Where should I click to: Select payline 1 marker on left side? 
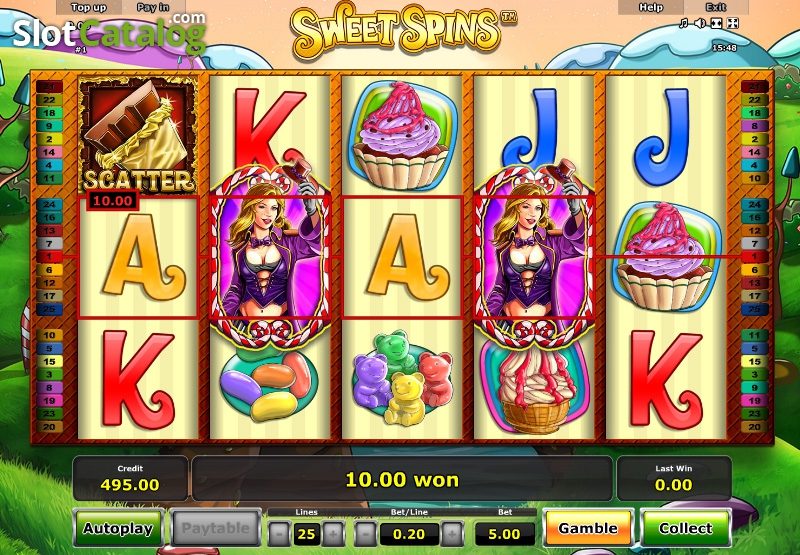click(x=49, y=257)
